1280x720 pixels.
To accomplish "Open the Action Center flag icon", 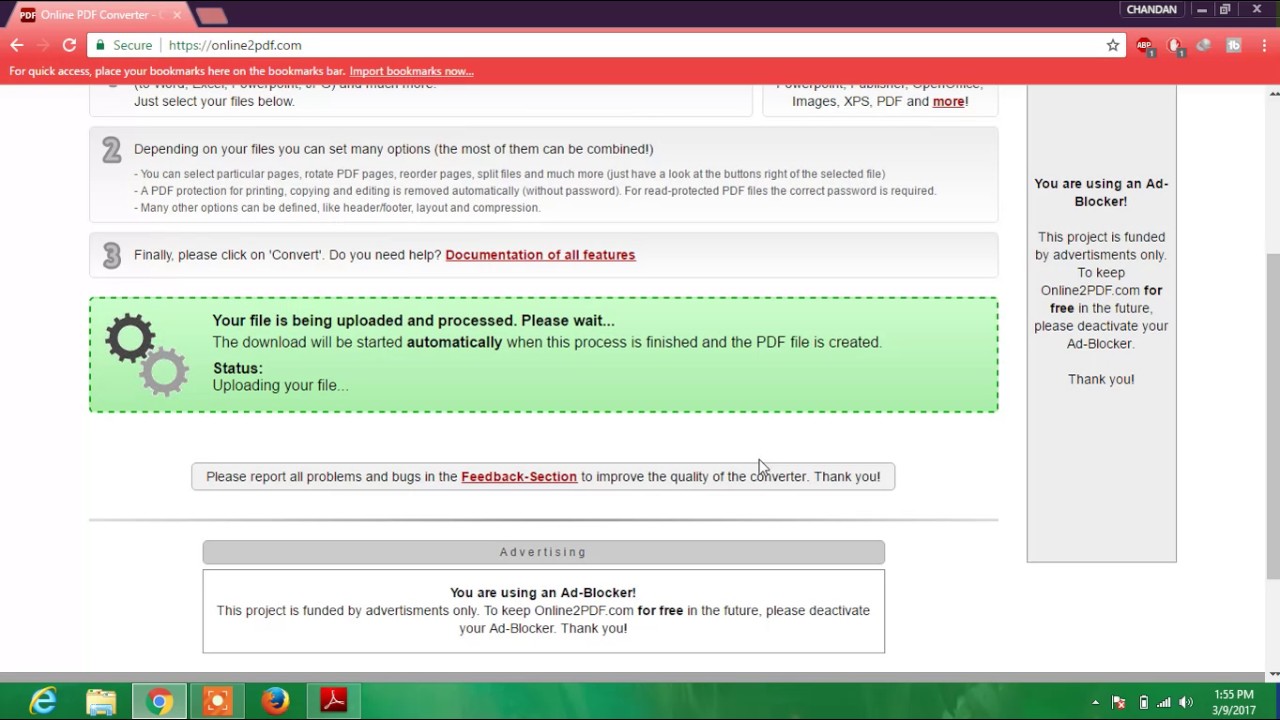I will (x=1119, y=702).
